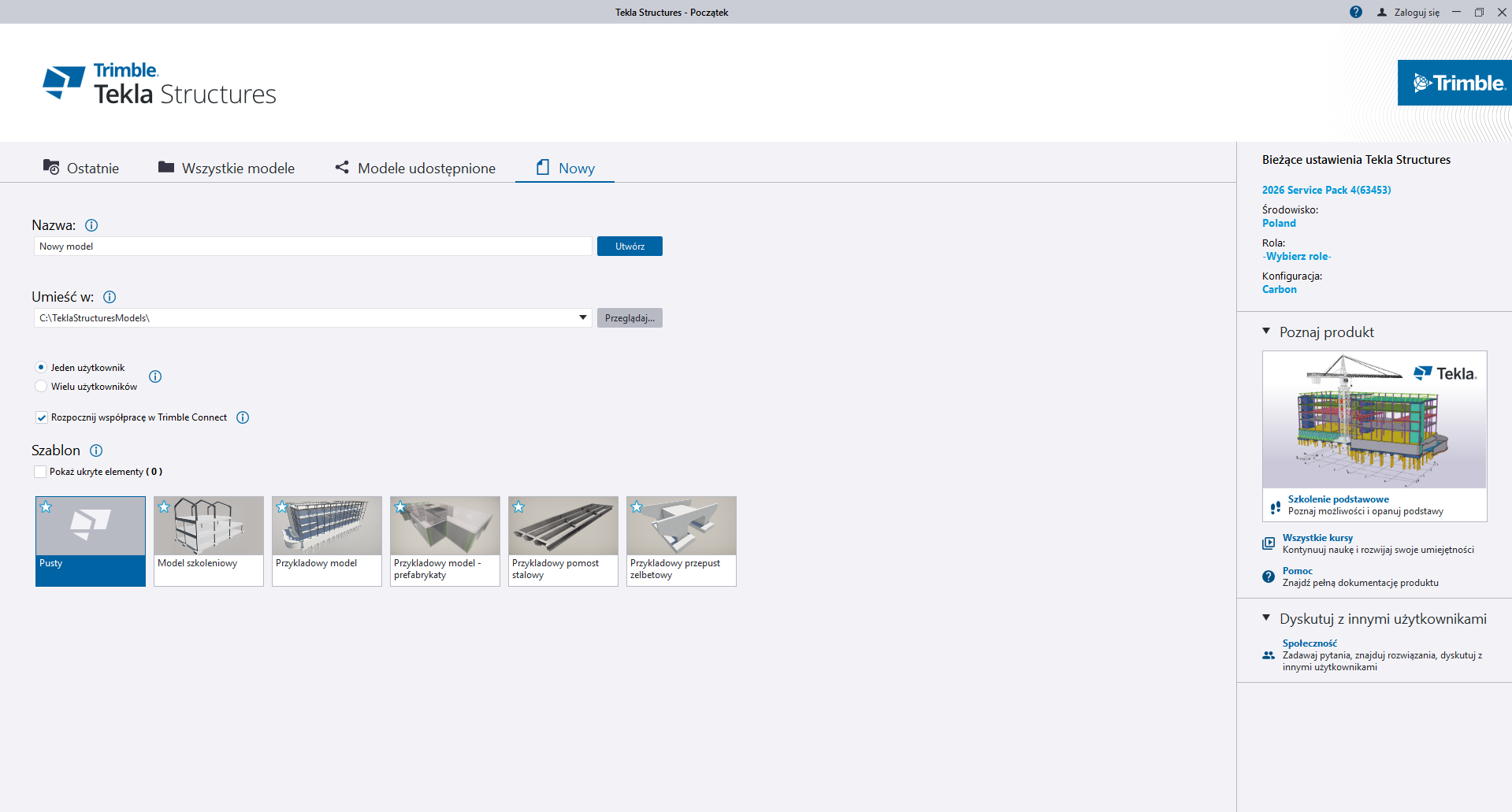Click info icon next to Nazwa label
This screenshot has height=812, width=1512.
pos(91,225)
